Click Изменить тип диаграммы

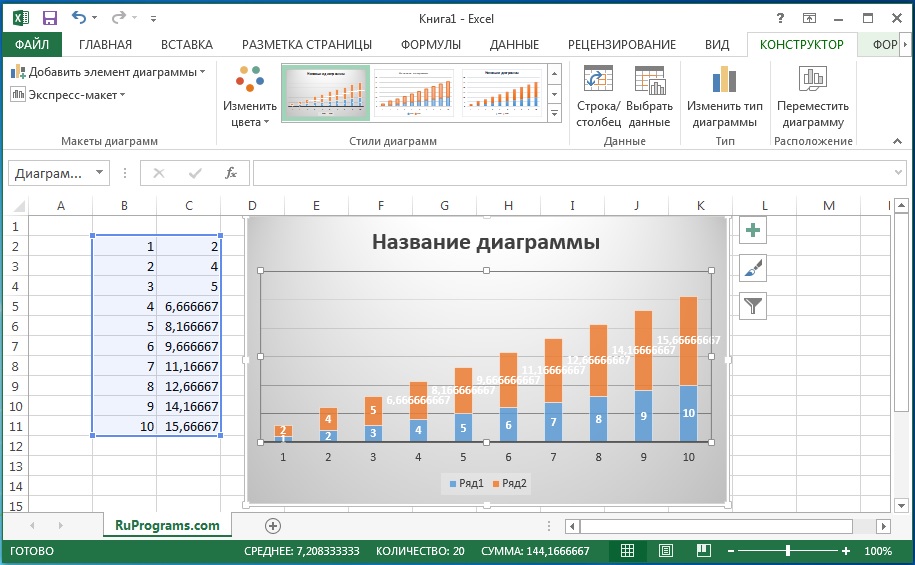[725, 97]
